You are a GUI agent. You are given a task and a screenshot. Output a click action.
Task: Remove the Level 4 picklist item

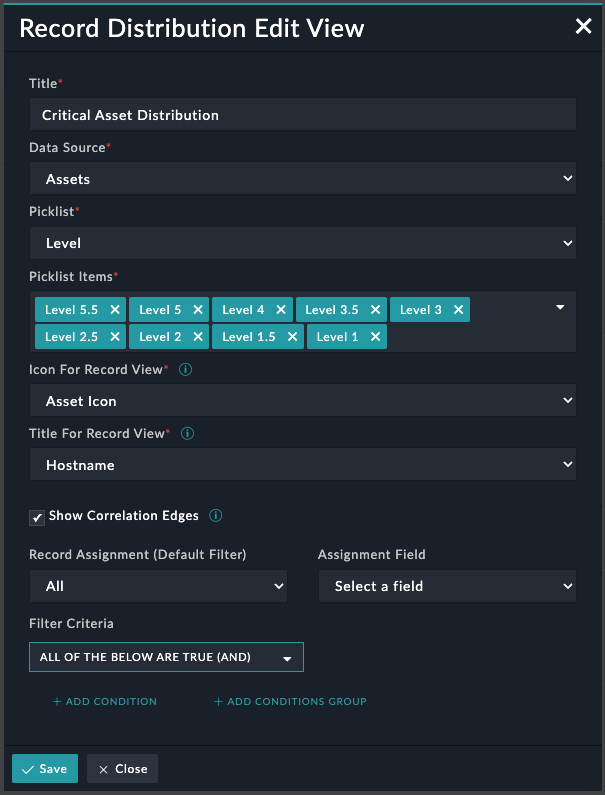click(x=281, y=310)
